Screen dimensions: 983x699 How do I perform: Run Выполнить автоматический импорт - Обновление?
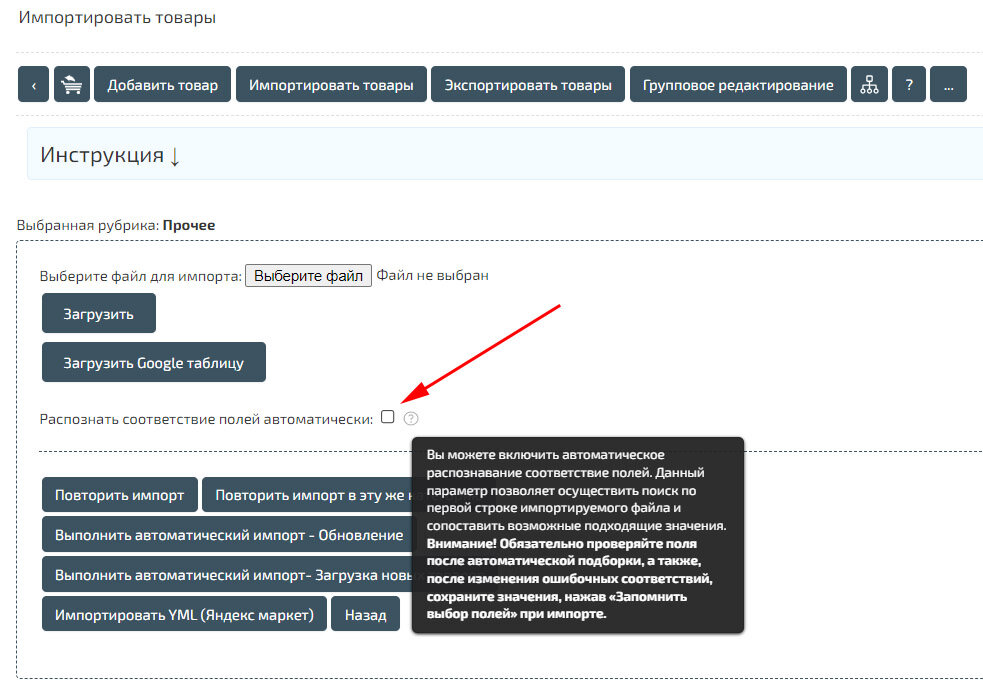pos(229,535)
